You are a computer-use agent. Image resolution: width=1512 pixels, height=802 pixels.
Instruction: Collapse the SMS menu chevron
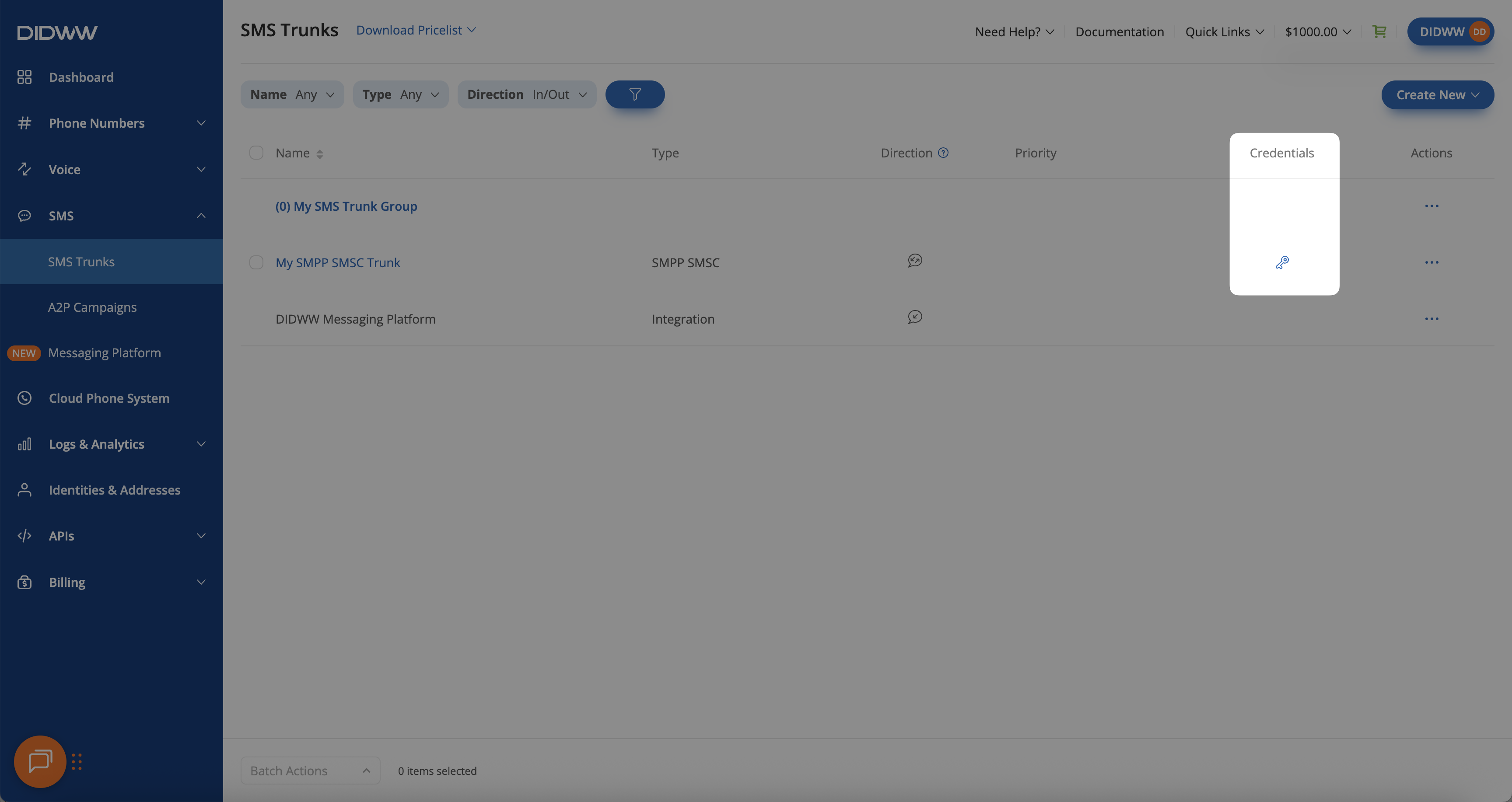(201, 216)
